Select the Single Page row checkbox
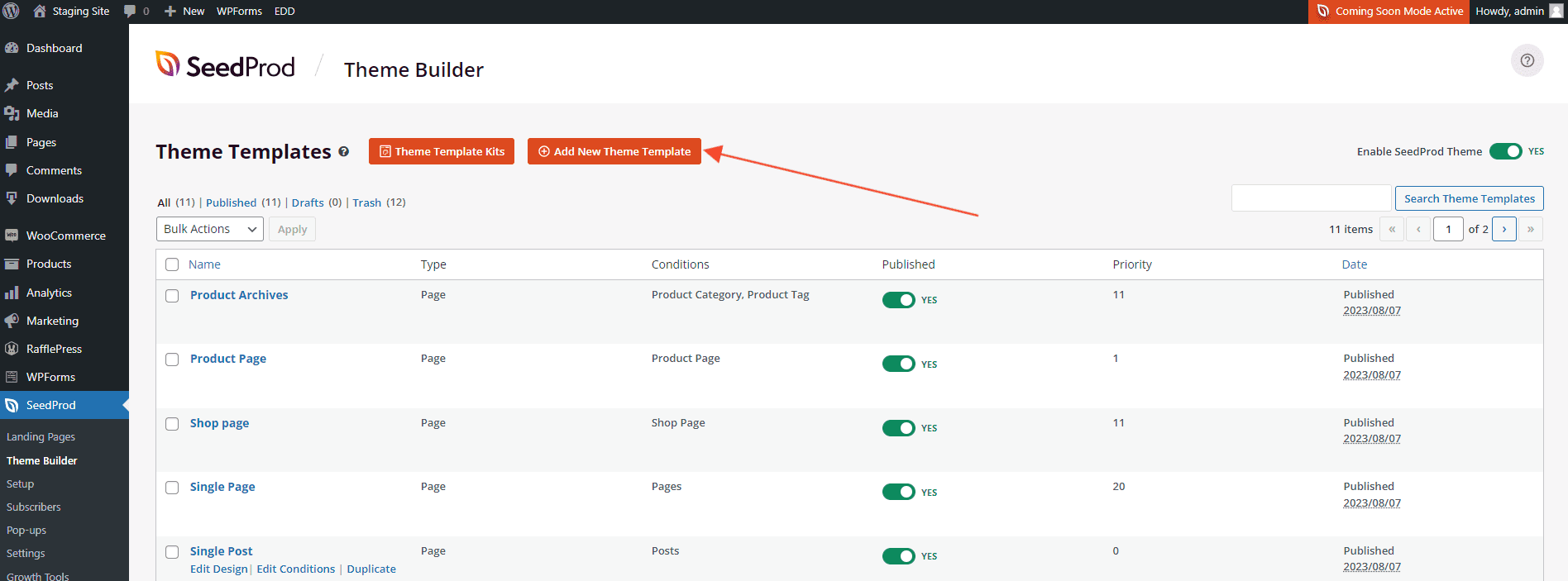The image size is (1568, 581). (172, 488)
